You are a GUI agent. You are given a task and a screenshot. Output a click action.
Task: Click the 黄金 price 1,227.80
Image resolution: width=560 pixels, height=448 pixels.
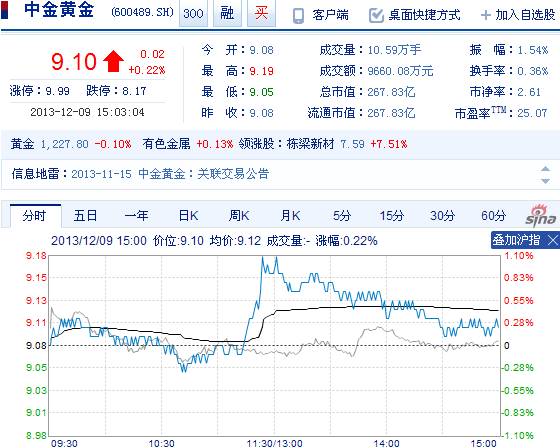tap(65, 144)
